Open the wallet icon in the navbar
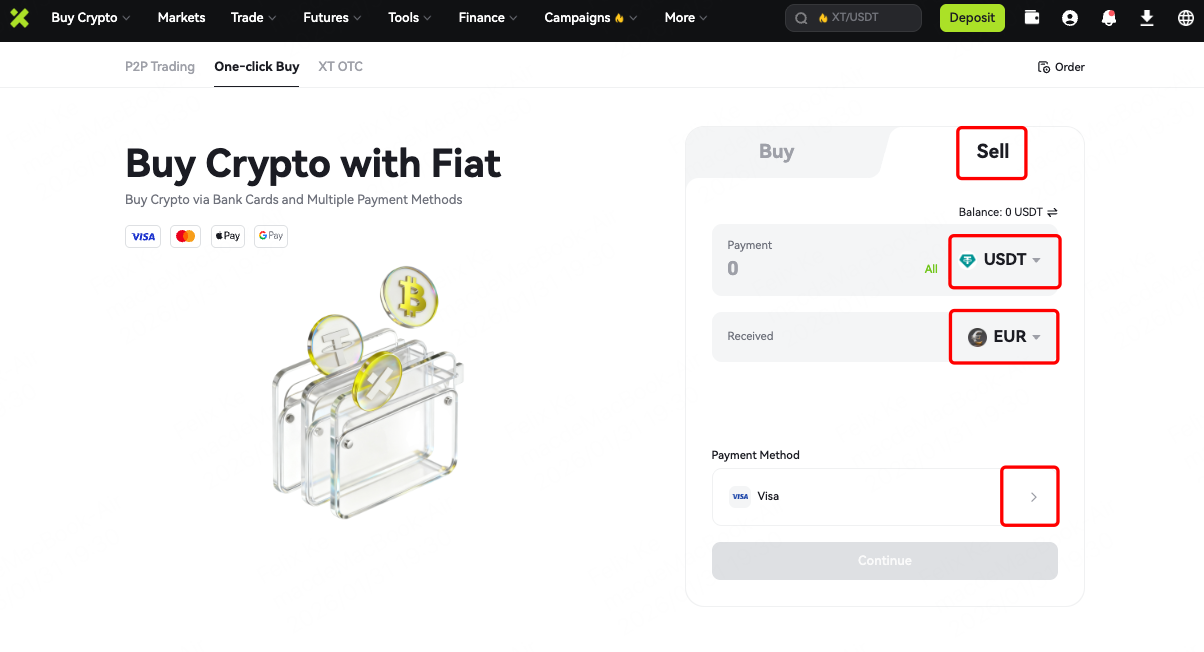The height and width of the screenshot is (652, 1204). coord(1031,17)
